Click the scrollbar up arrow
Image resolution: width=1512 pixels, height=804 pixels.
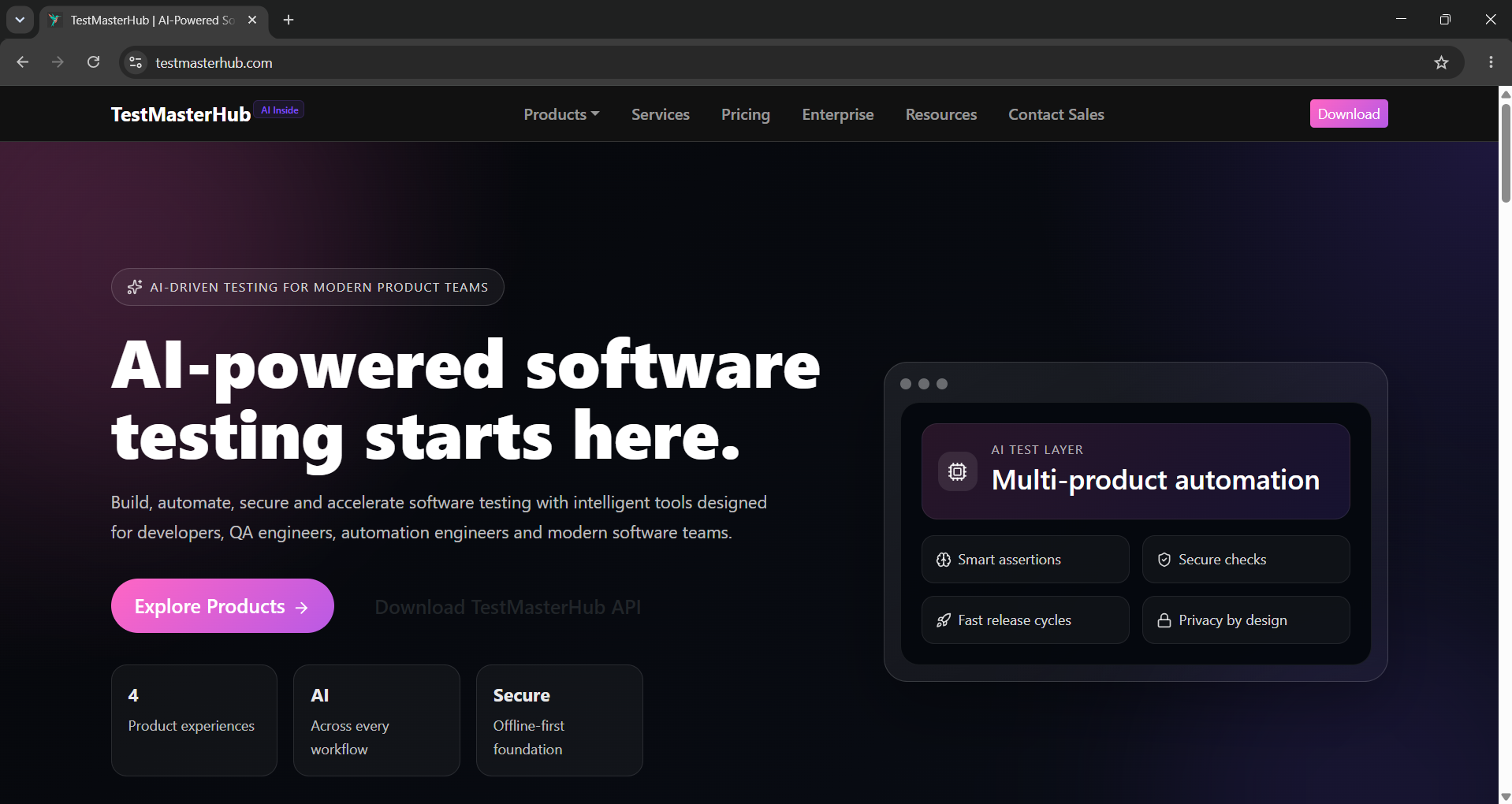(x=1505, y=94)
